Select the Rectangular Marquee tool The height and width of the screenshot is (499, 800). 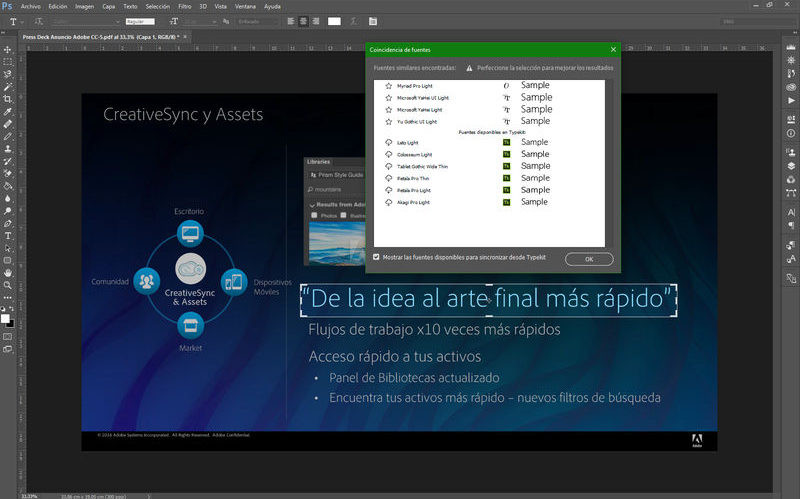[8, 62]
